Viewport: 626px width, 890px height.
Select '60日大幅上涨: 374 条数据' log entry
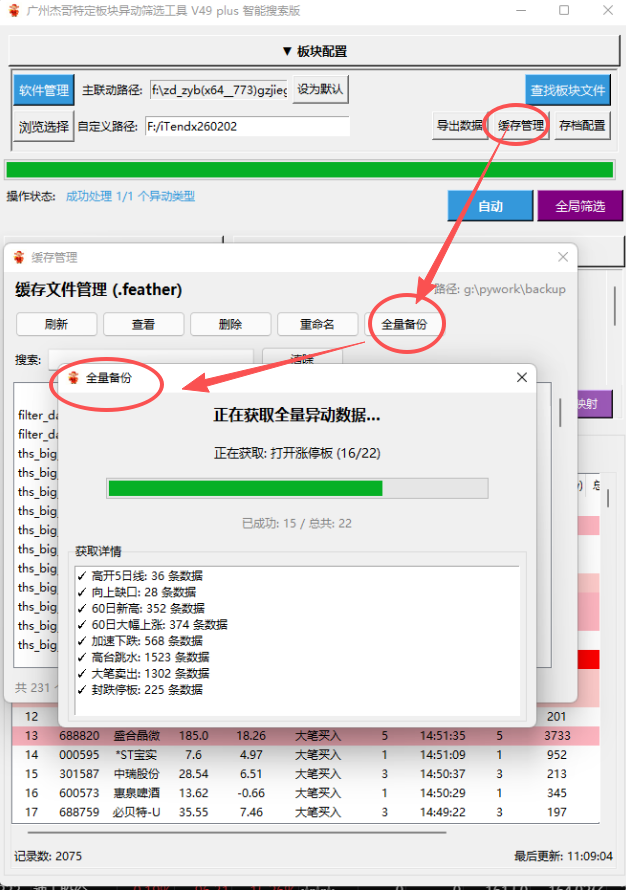click(x=152, y=624)
